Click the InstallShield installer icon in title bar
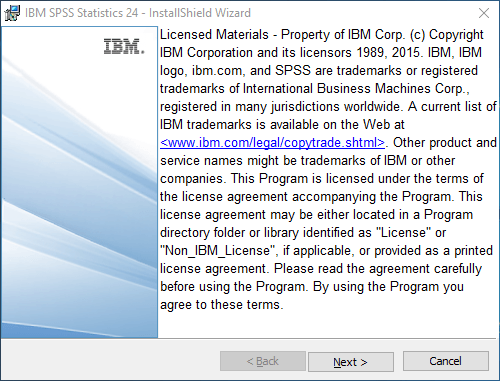This screenshot has width=500, height=381. click(12, 13)
